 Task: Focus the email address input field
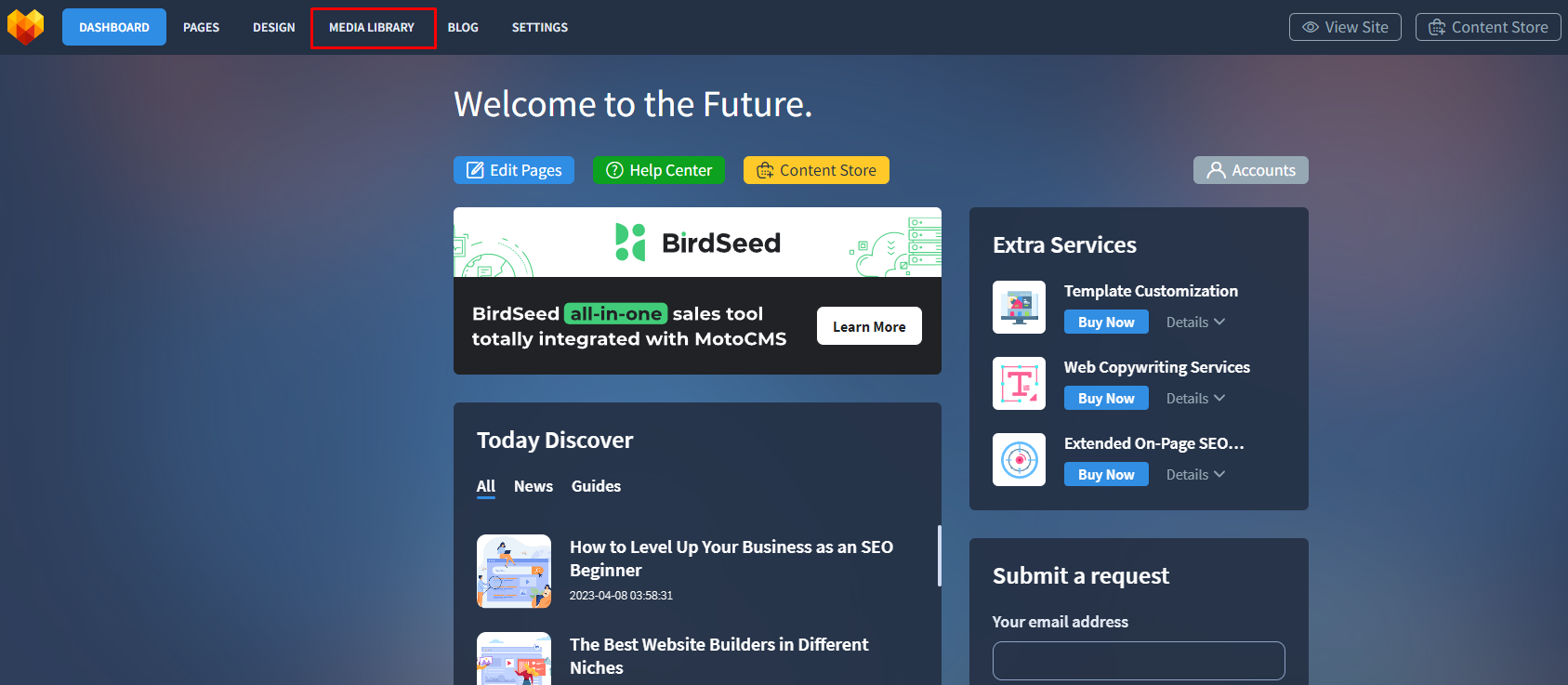(x=1138, y=661)
